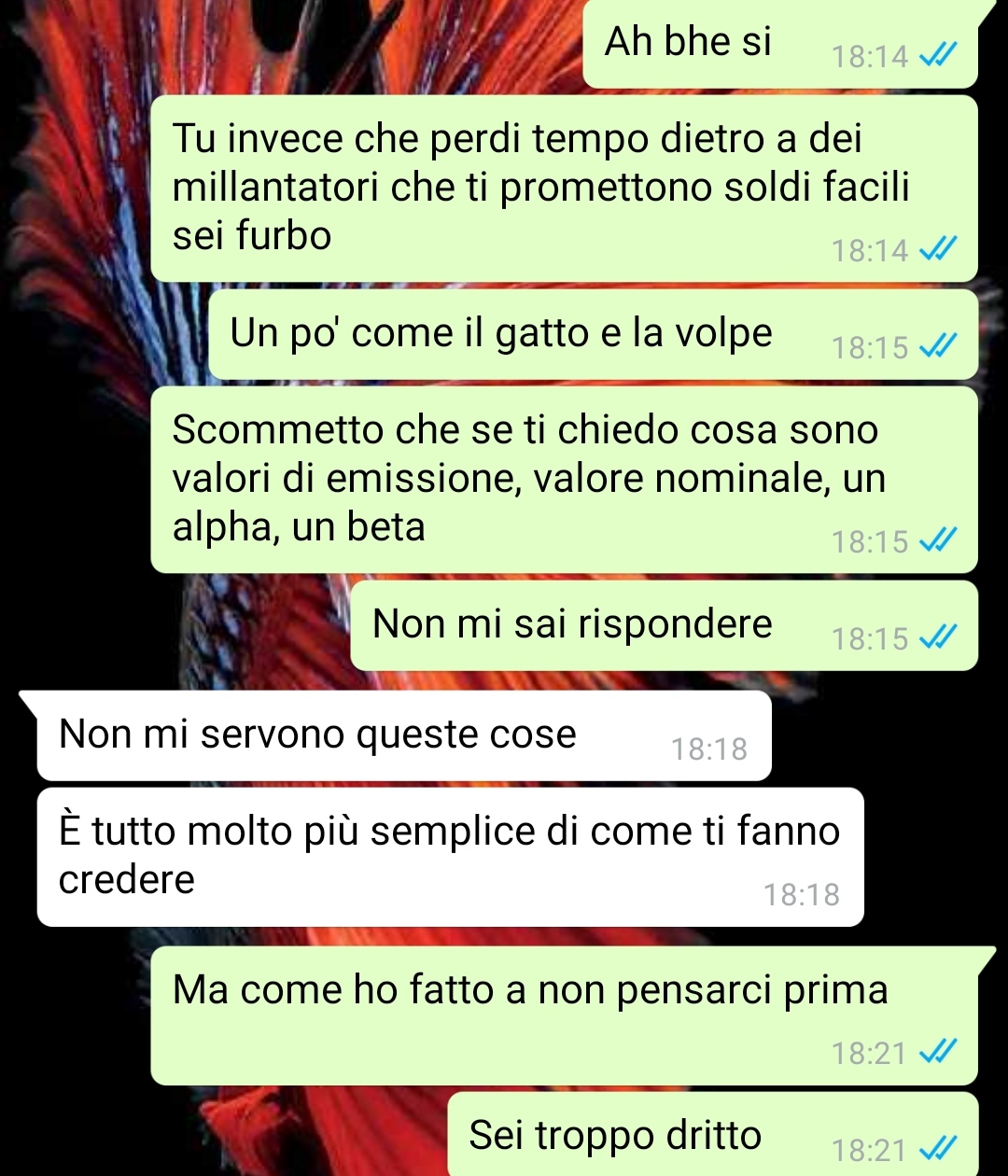Image resolution: width=1008 pixels, height=1176 pixels.
Task: Tap blue ticks beside 'gatto e la volpe'
Action: click(937, 348)
